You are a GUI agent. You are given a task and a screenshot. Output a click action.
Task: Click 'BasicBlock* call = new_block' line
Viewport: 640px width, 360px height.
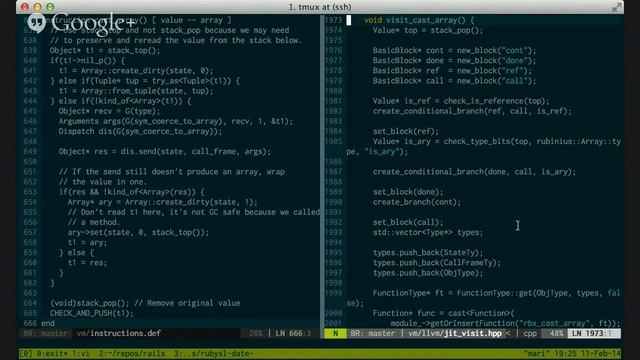coord(454,81)
